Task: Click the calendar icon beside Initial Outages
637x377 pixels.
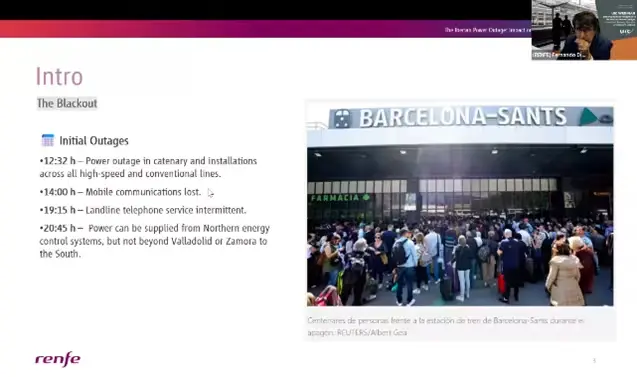Action: (x=48, y=140)
